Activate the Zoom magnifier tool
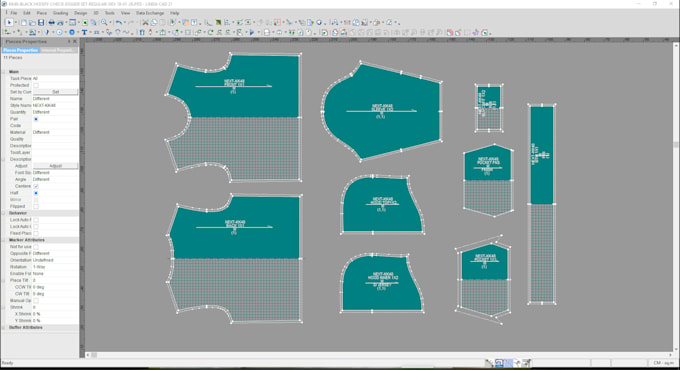680x370 pixels. click(105, 22)
